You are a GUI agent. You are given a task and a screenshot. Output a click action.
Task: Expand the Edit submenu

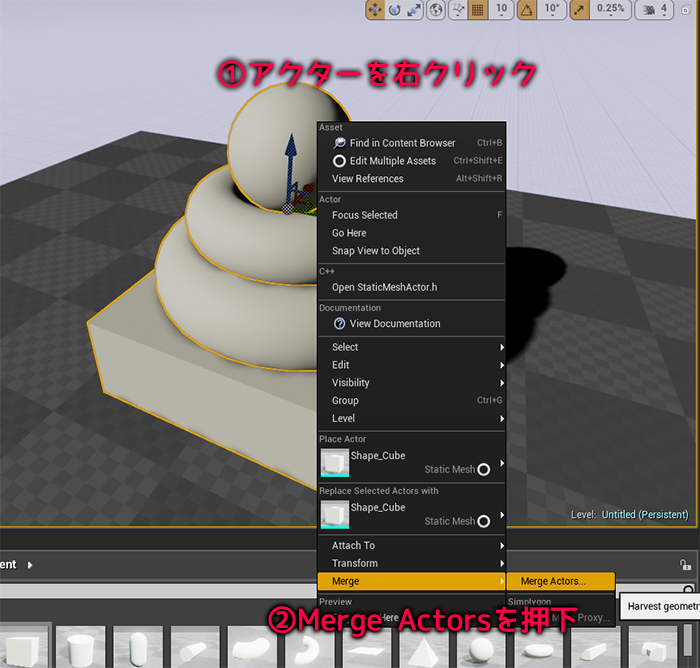tap(411, 365)
